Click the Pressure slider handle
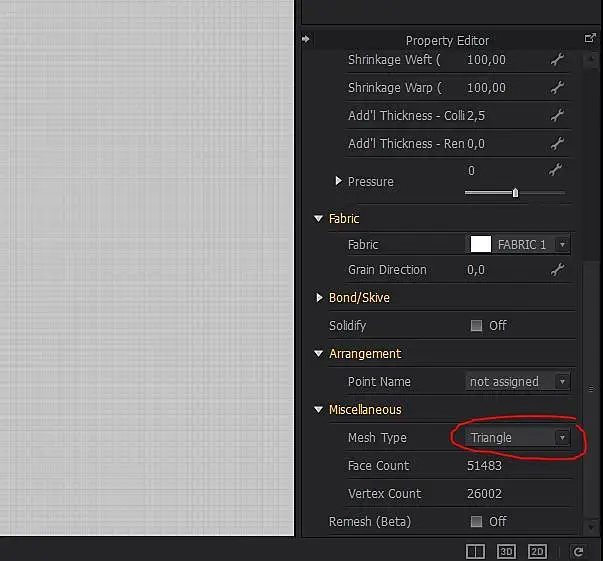This screenshot has width=603, height=561. [515, 193]
